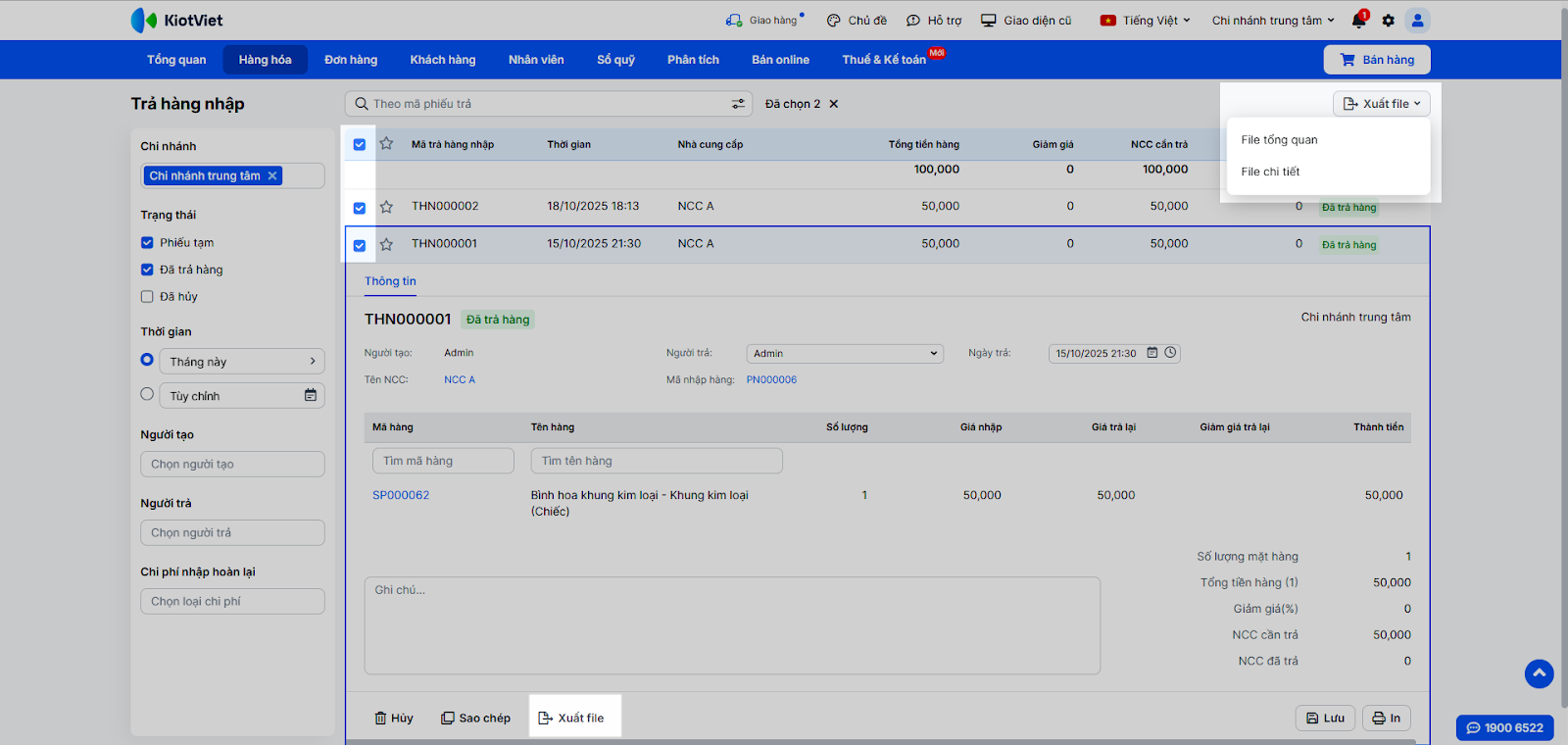Open the Chọn người tạo selector
This screenshot has height=745, width=1568.
pyautogui.click(x=232, y=464)
